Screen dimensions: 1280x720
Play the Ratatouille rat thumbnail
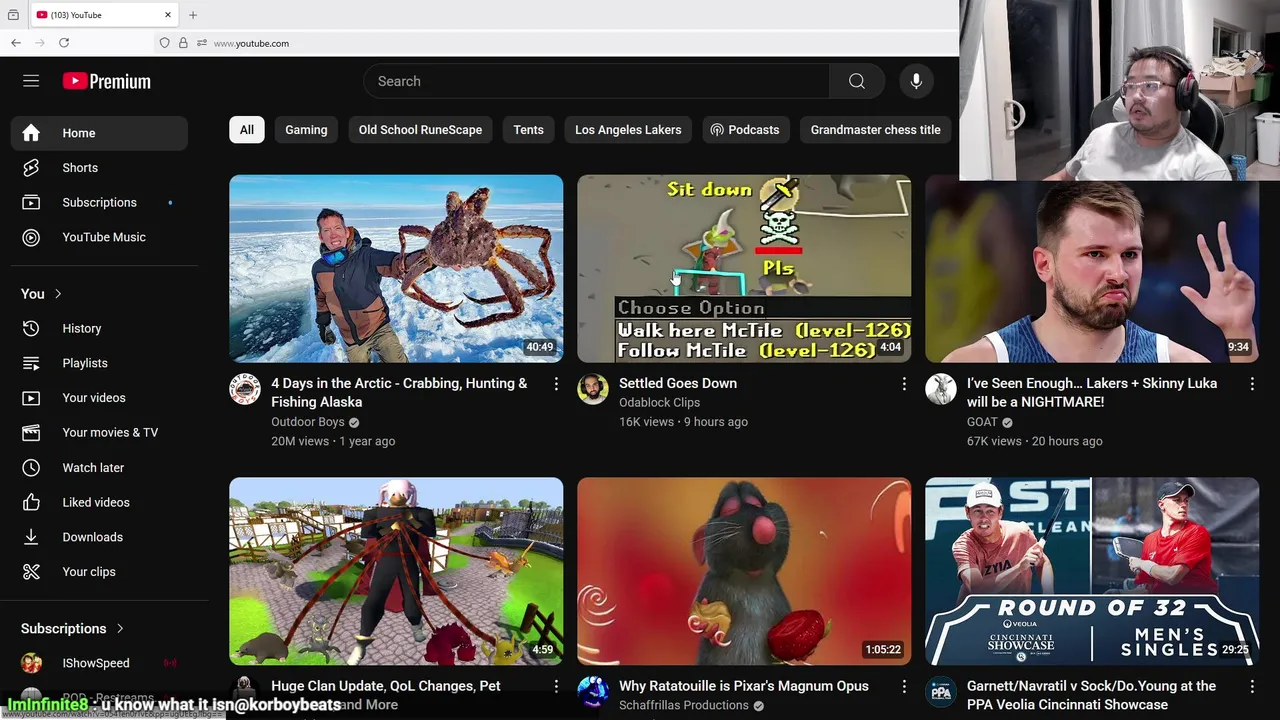pyautogui.click(x=744, y=571)
